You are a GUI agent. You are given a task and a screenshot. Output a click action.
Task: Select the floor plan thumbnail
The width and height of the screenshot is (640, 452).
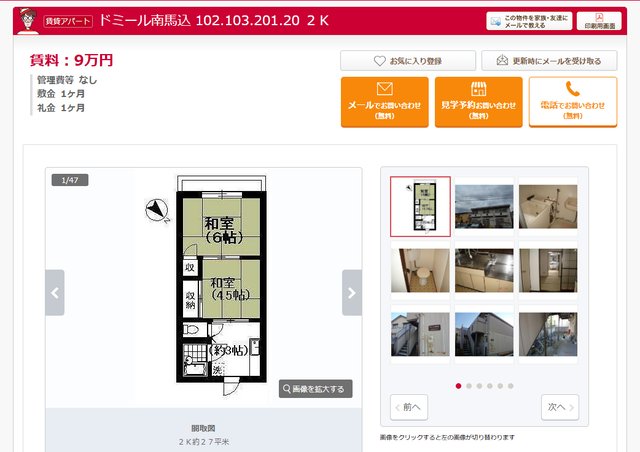point(420,207)
